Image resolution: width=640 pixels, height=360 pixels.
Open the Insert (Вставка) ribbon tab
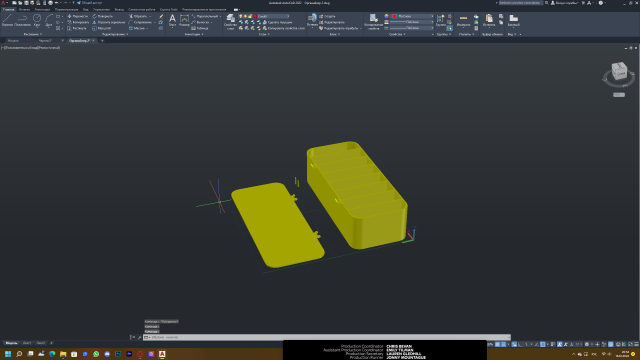coord(24,9)
